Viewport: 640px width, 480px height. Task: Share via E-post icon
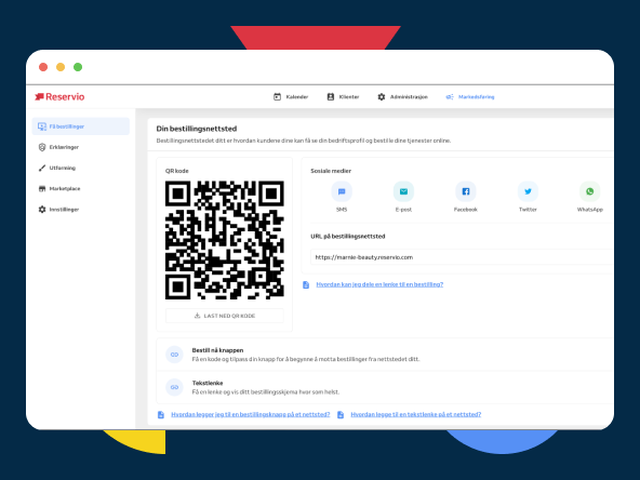point(404,191)
